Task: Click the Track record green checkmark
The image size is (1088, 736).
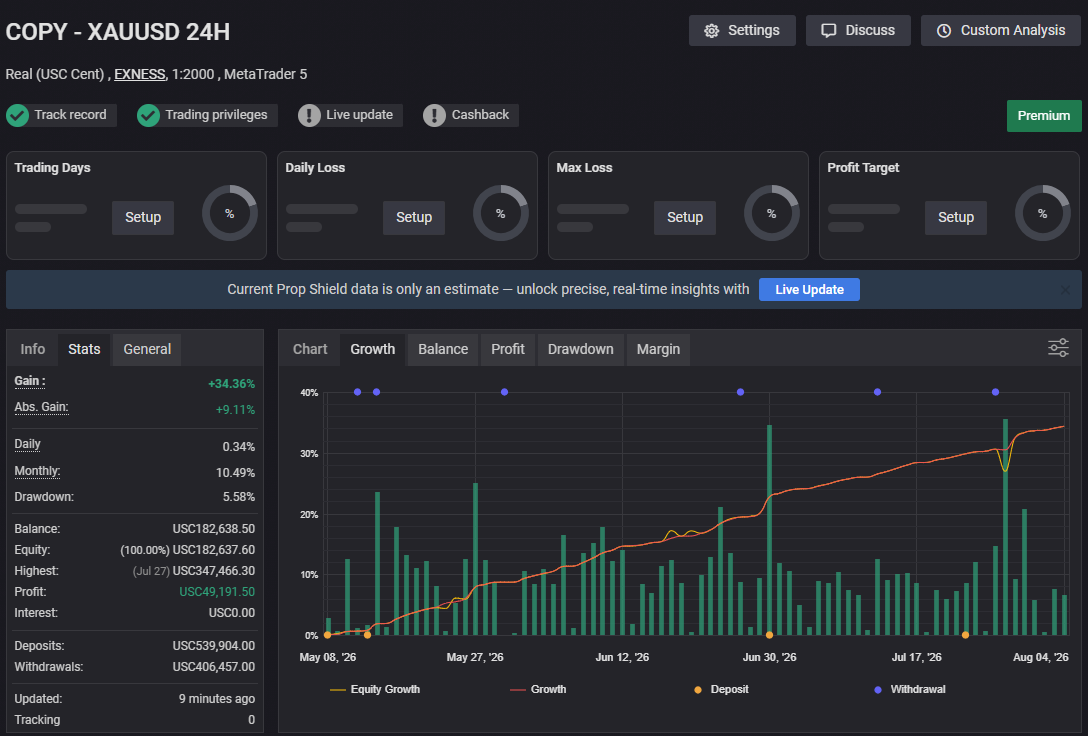Action: (17, 115)
